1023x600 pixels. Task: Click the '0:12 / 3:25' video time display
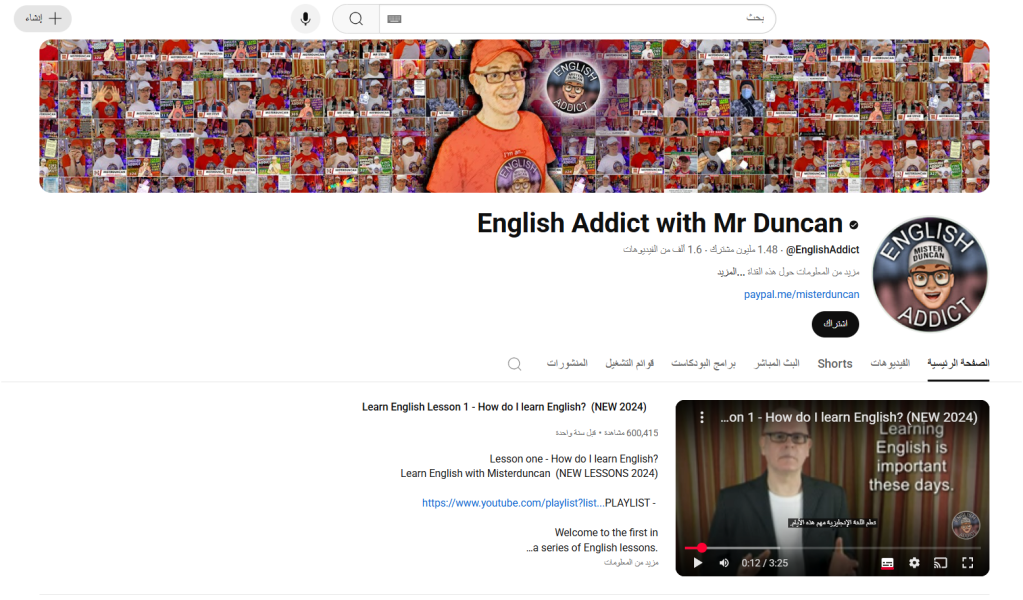[765, 563]
